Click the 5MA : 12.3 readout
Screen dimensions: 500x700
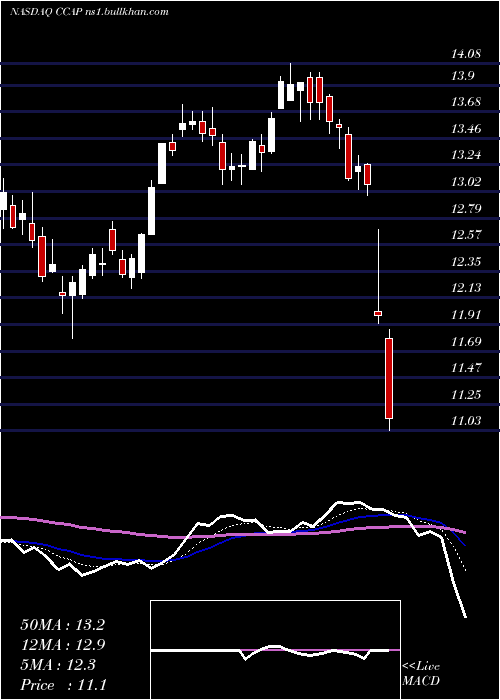(58, 665)
